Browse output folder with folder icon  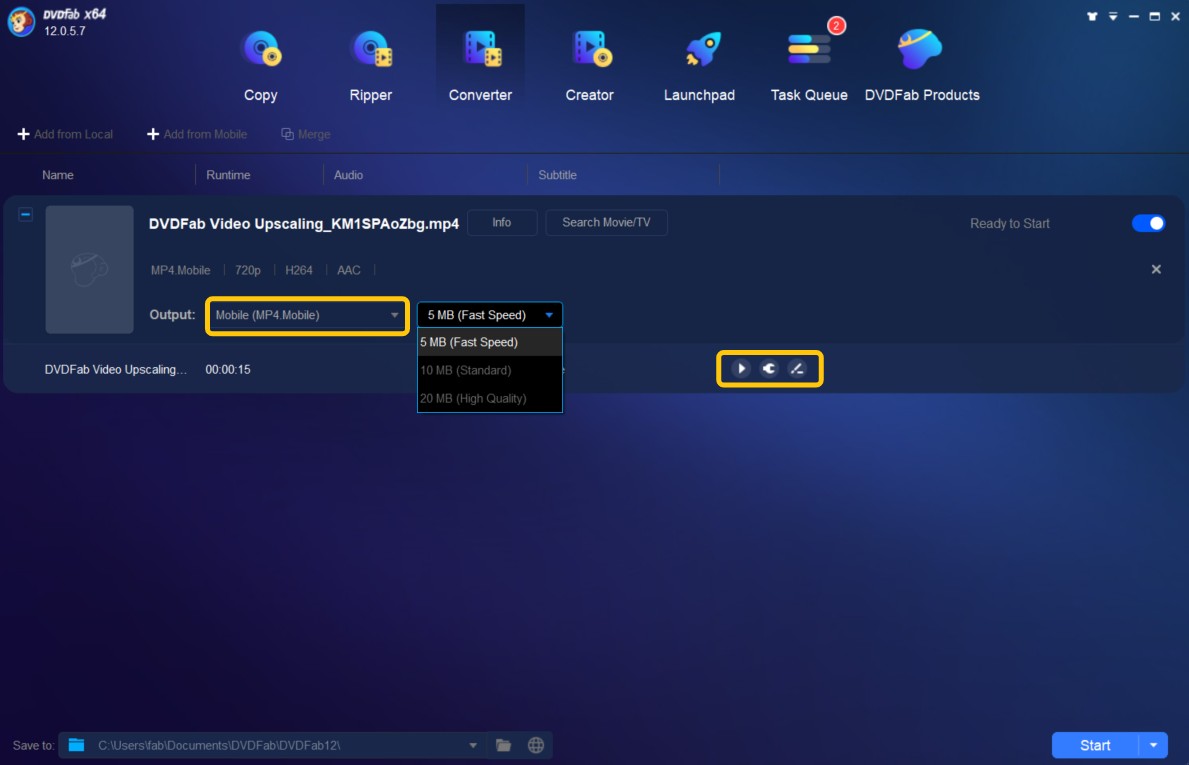[x=504, y=745]
